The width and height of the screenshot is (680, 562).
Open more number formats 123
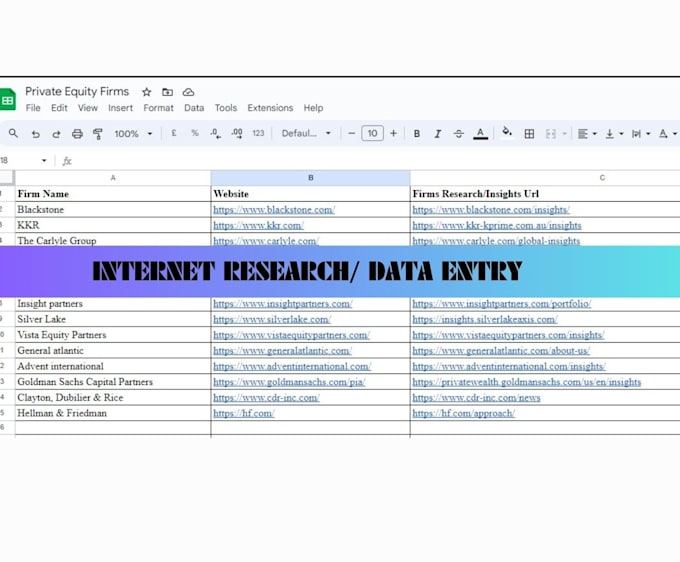[x=258, y=133]
